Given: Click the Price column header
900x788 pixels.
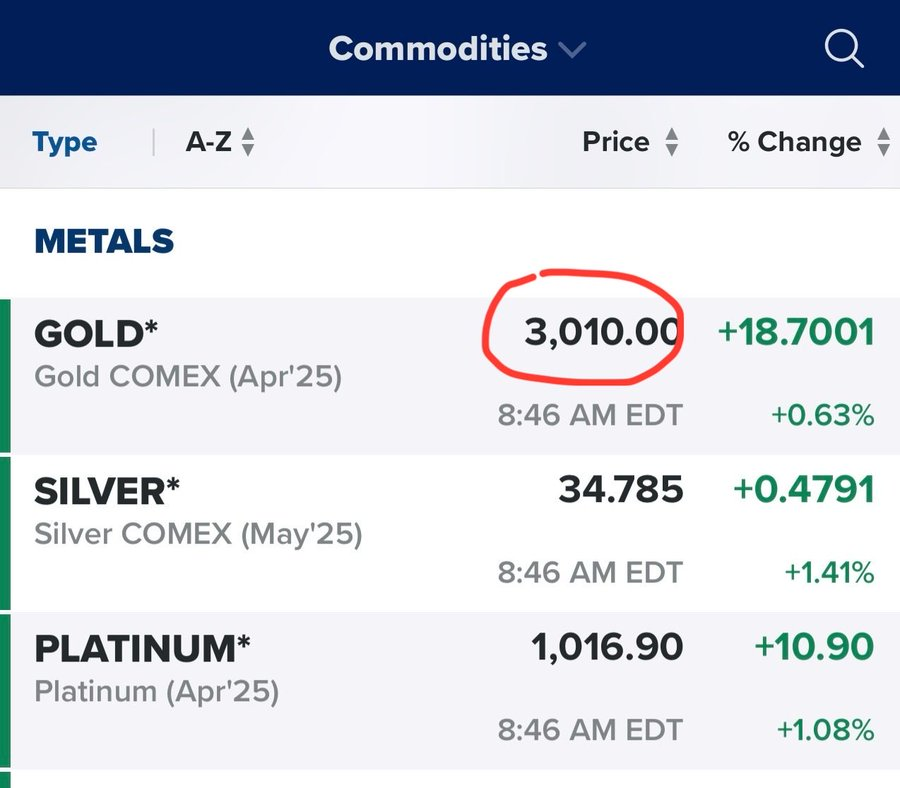Looking at the screenshot, I should tap(616, 143).
